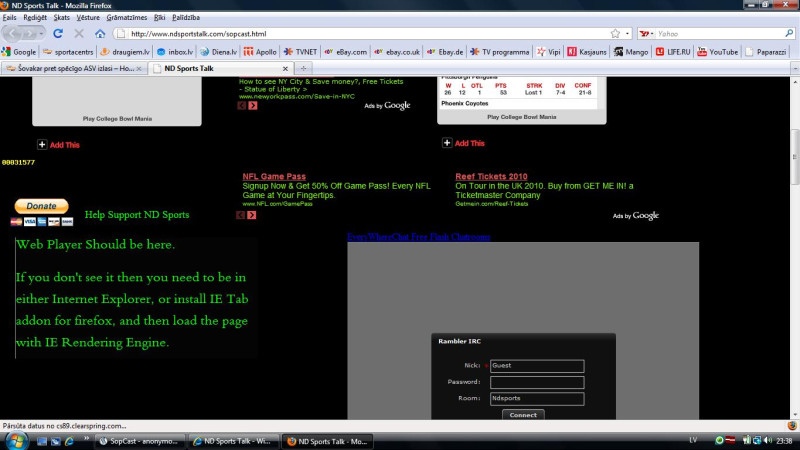
Task: Open the Palīdzība menu
Action: pyautogui.click(x=186, y=17)
